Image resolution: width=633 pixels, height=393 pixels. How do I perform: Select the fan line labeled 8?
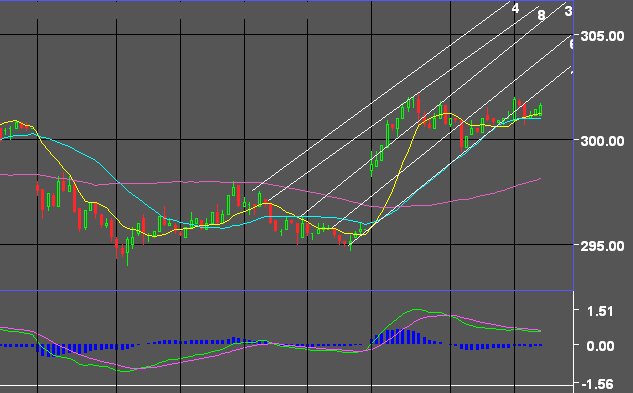click(x=541, y=15)
